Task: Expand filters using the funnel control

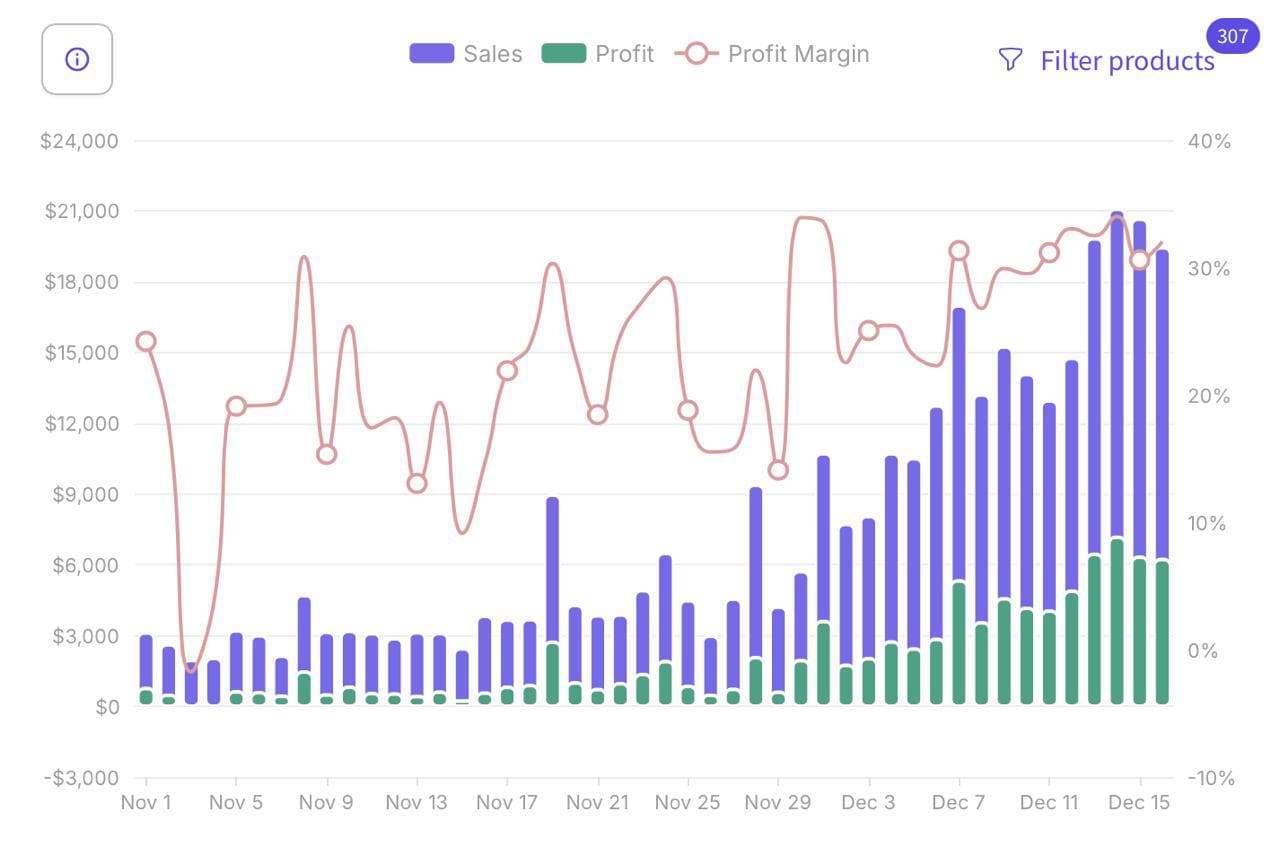Action: tap(1010, 59)
